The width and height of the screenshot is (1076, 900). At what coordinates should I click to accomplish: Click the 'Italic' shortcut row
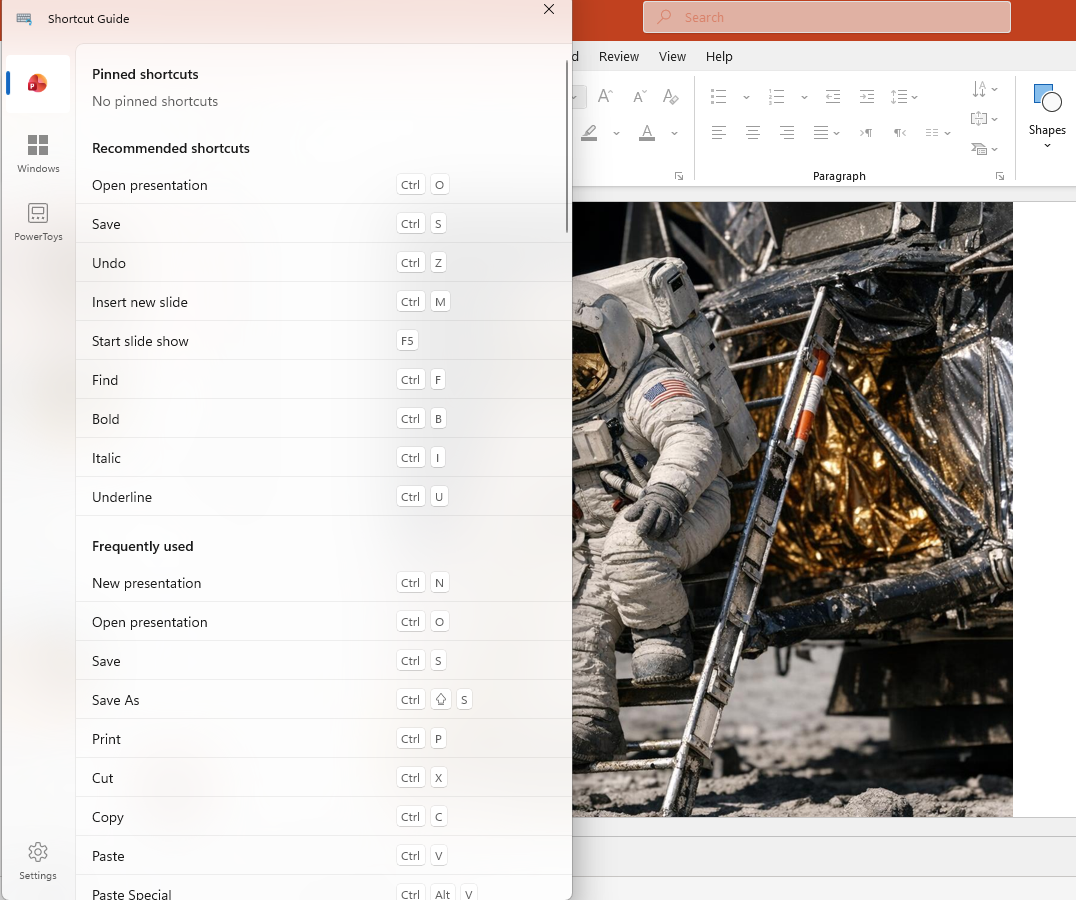tap(323, 458)
